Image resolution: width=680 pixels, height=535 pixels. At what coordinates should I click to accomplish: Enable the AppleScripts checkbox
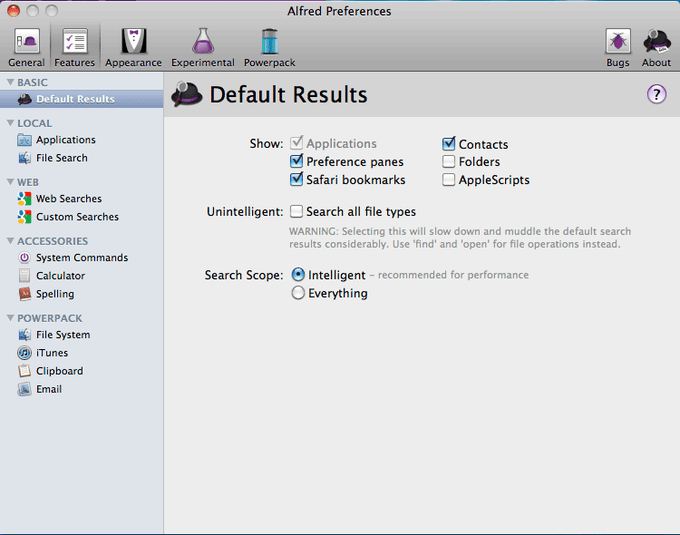point(448,179)
